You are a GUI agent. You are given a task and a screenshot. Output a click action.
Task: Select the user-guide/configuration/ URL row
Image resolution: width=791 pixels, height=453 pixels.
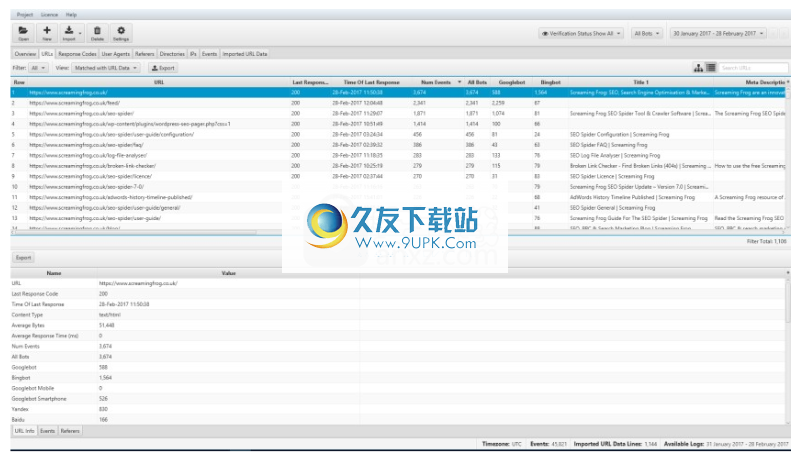click(399, 134)
